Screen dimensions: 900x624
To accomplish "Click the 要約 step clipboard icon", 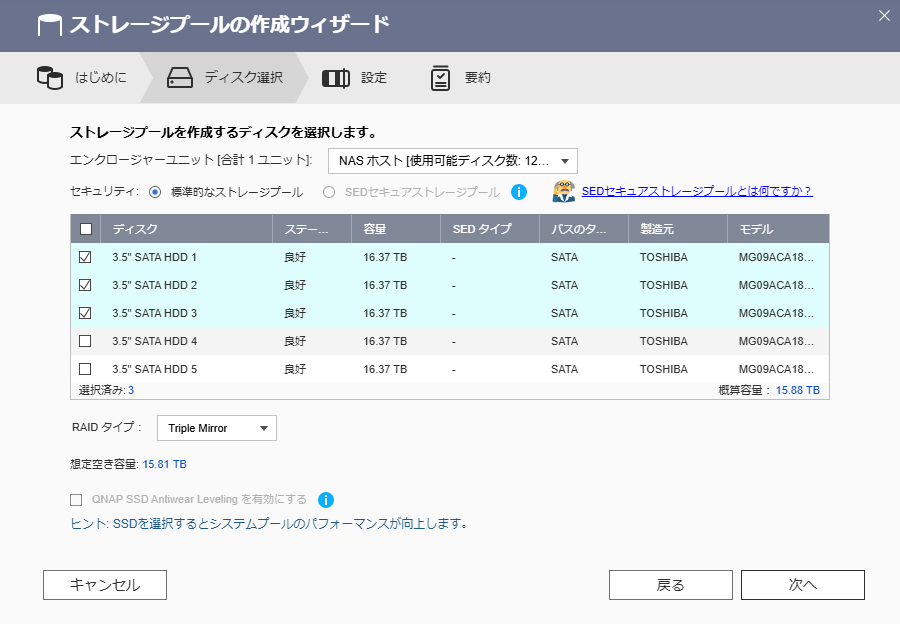I will [440, 78].
